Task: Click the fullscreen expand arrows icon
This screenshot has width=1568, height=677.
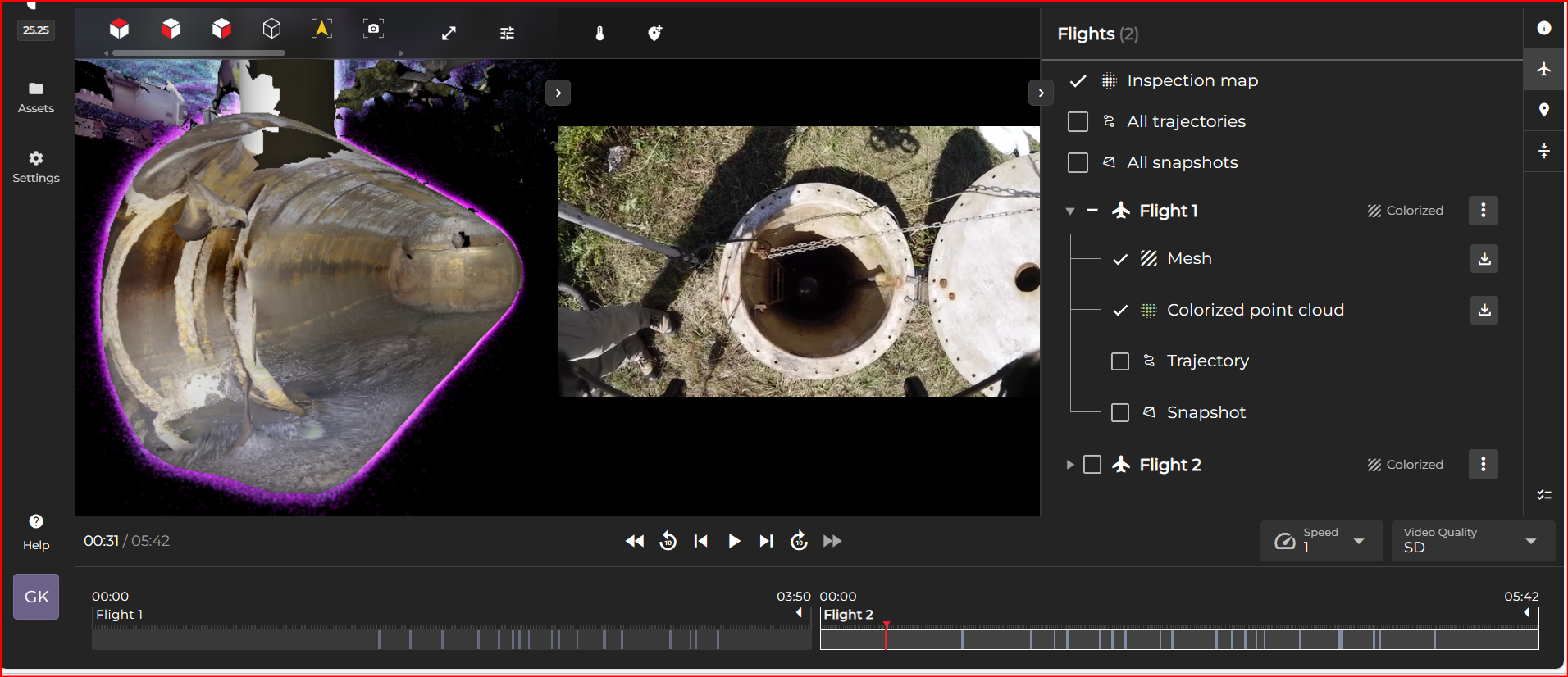Action: tap(449, 34)
